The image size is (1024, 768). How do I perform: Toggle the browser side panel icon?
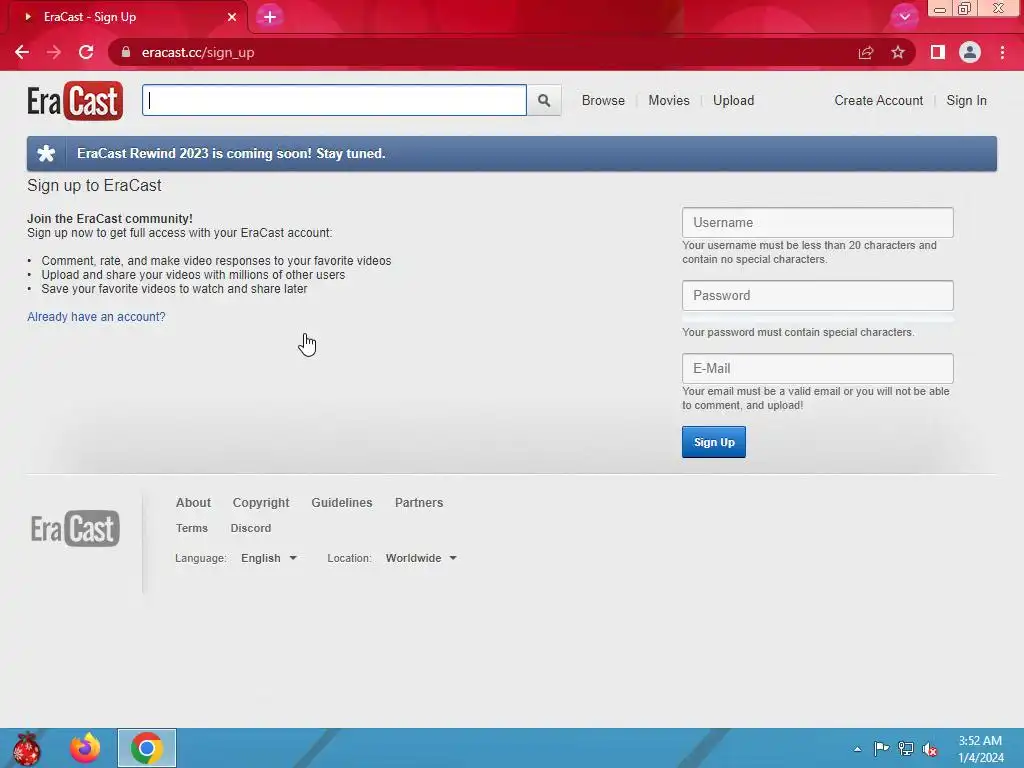click(938, 52)
